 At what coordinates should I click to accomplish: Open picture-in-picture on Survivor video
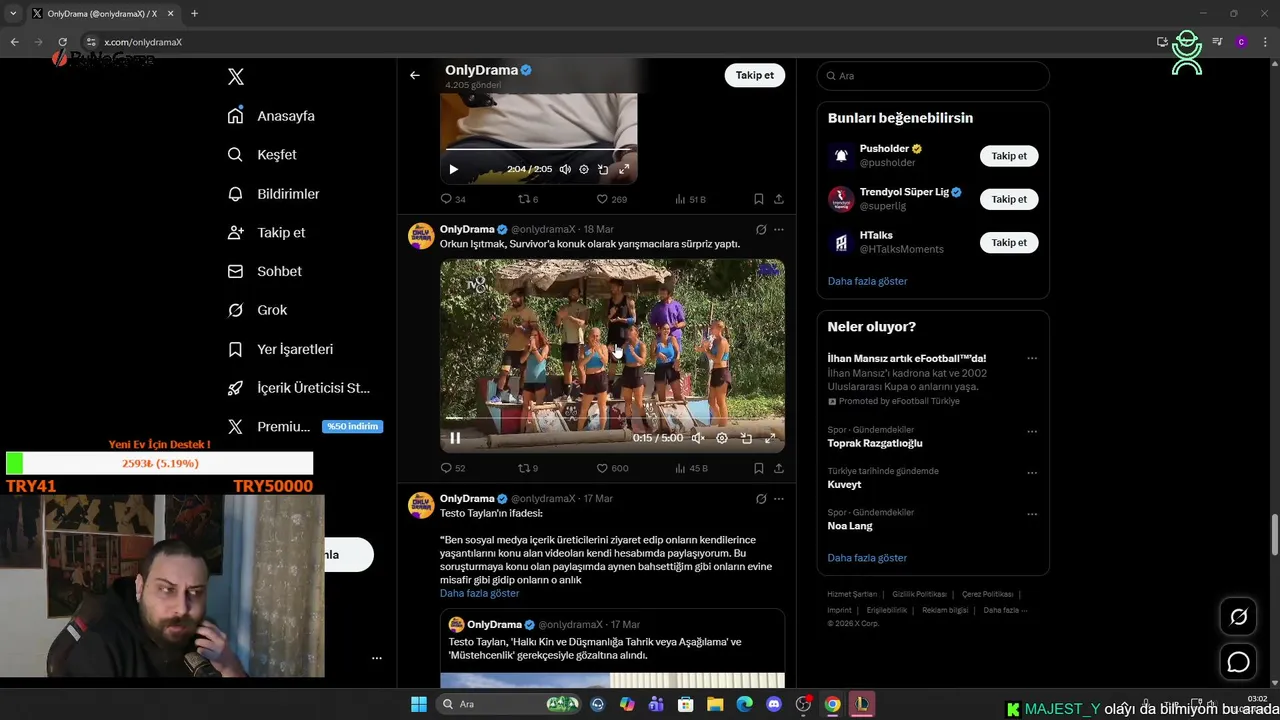[746, 438]
